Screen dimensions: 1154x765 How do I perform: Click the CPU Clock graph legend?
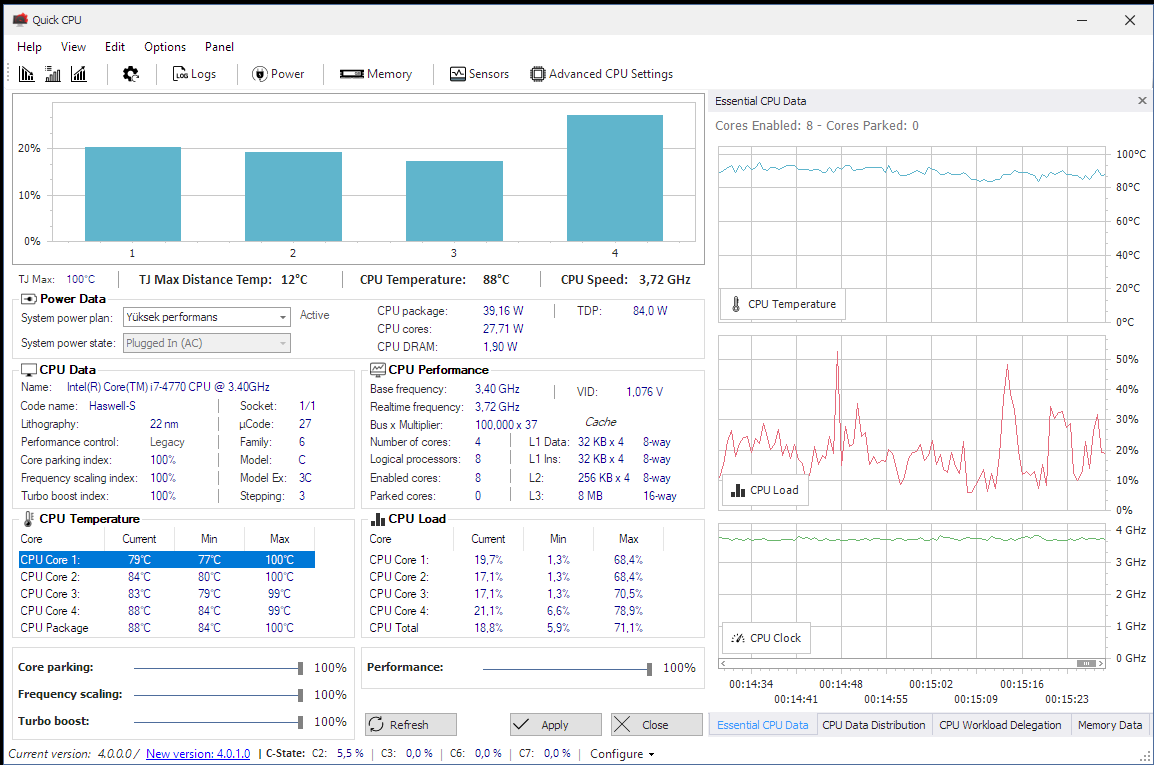(x=766, y=638)
